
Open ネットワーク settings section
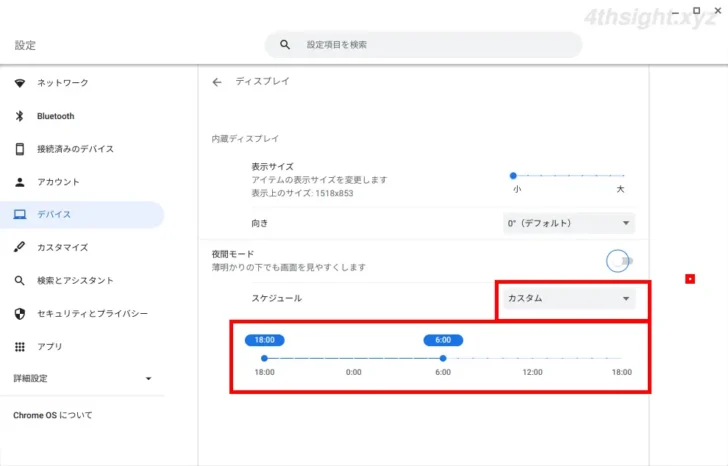(82, 83)
